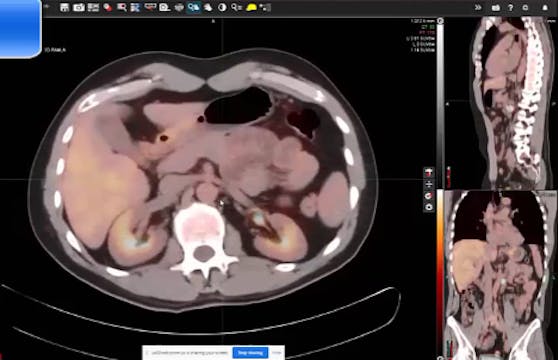Click the save floppy-disk icon in toolbar
Screen dimensions: 558x360
(x=64, y=7)
